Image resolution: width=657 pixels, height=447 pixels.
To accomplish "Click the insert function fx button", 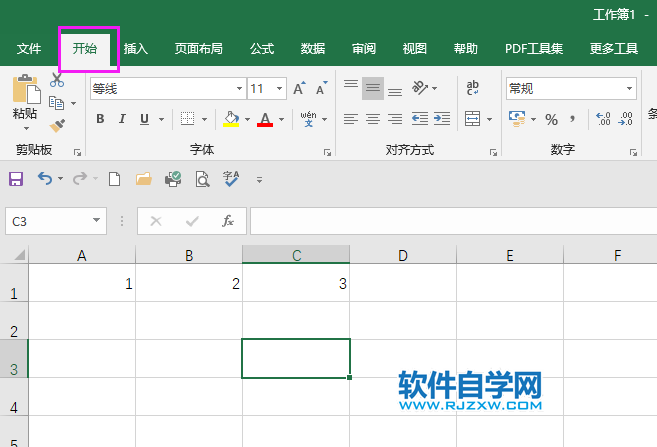I will (x=228, y=221).
